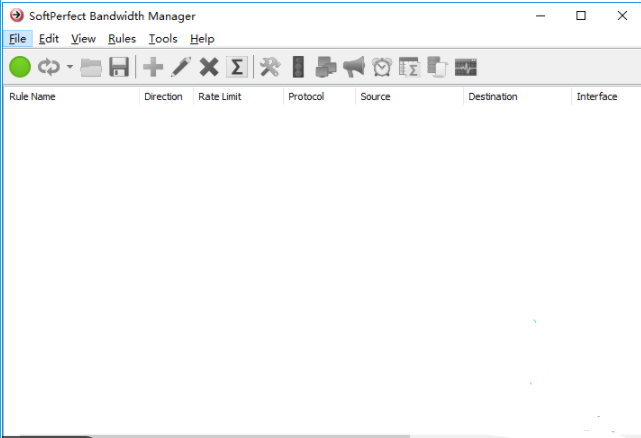Open the usage monitor graph icon
641x438 pixels.
(466, 67)
